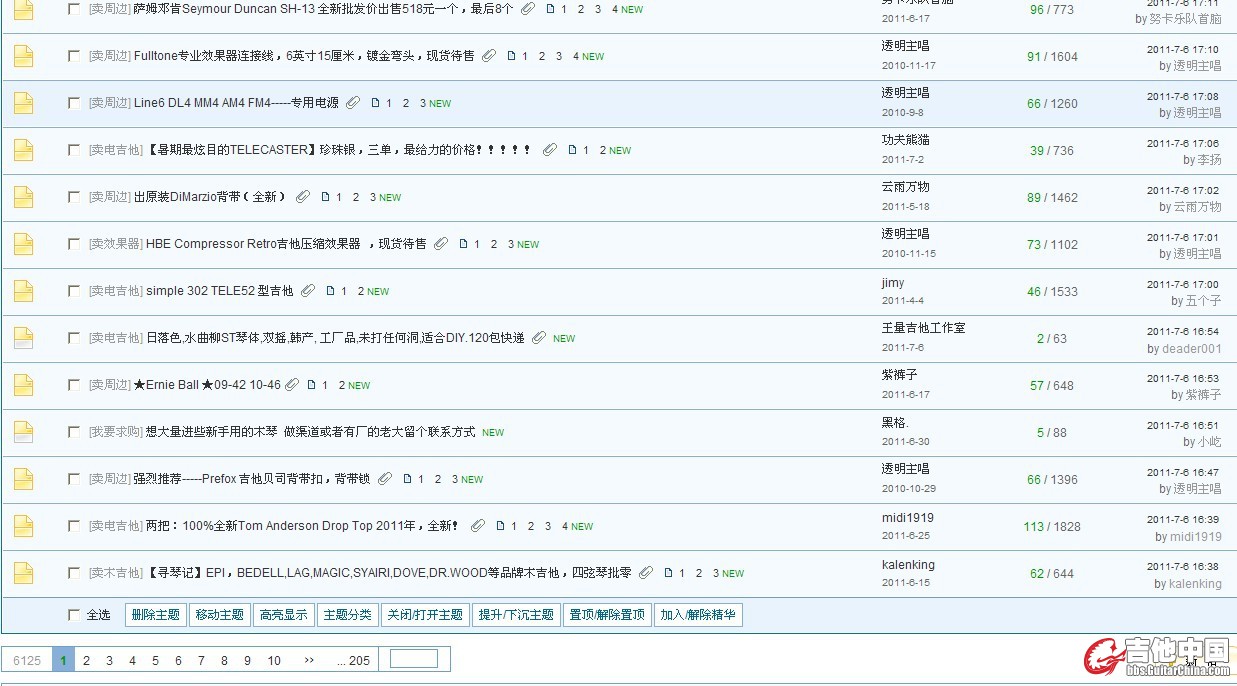Click 关闭/打开主题 button
This screenshot has width=1237, height=686.
click(426, 615)
